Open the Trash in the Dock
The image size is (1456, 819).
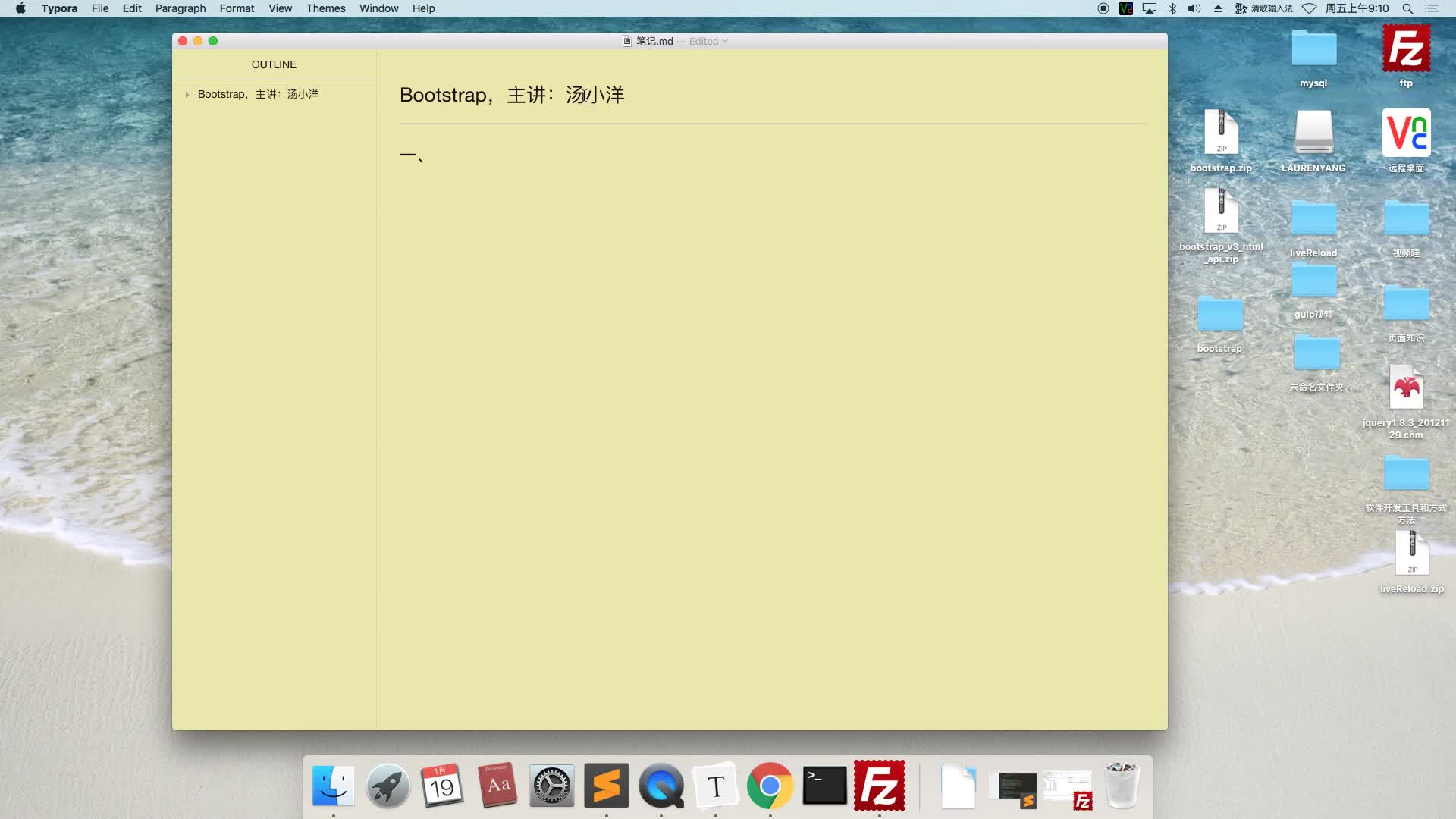(x=1122, y=786)
